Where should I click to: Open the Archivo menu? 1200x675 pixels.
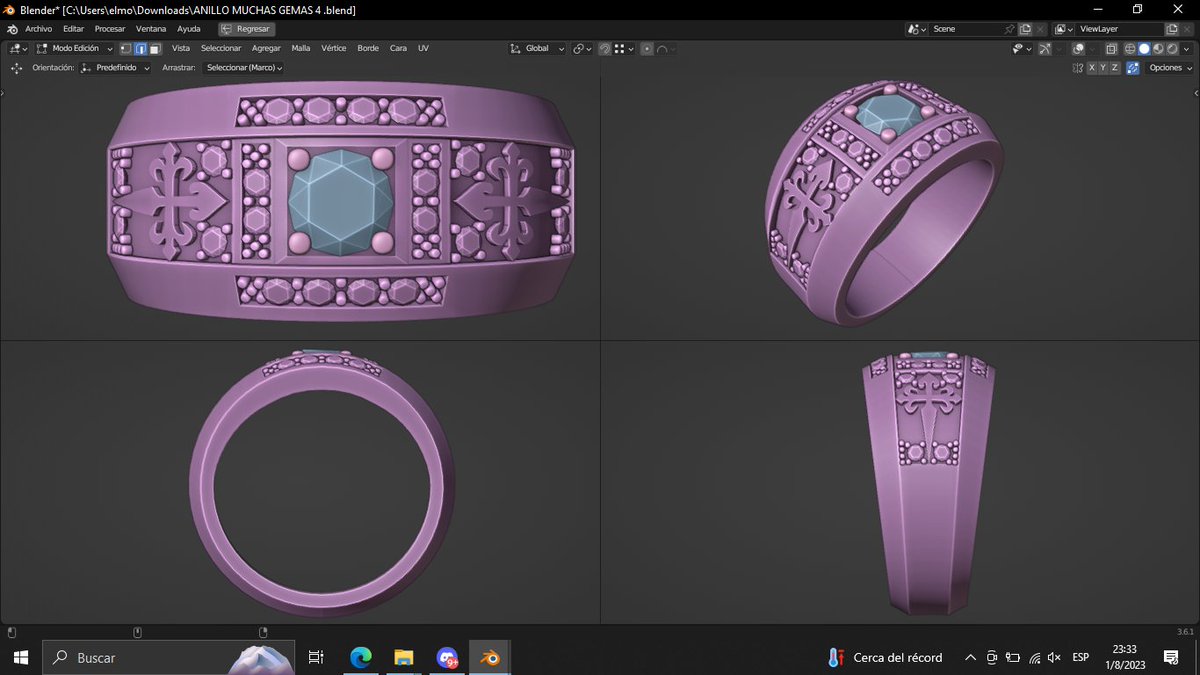click(x=38, y=29)
